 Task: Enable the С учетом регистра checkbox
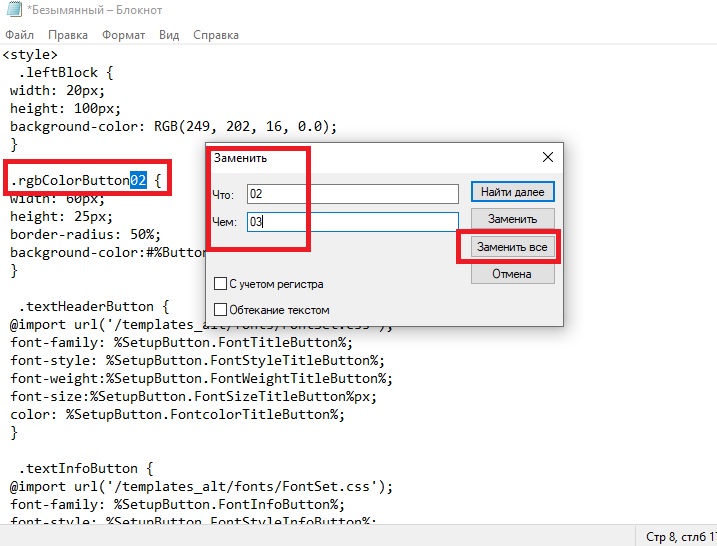click(220, 284)
